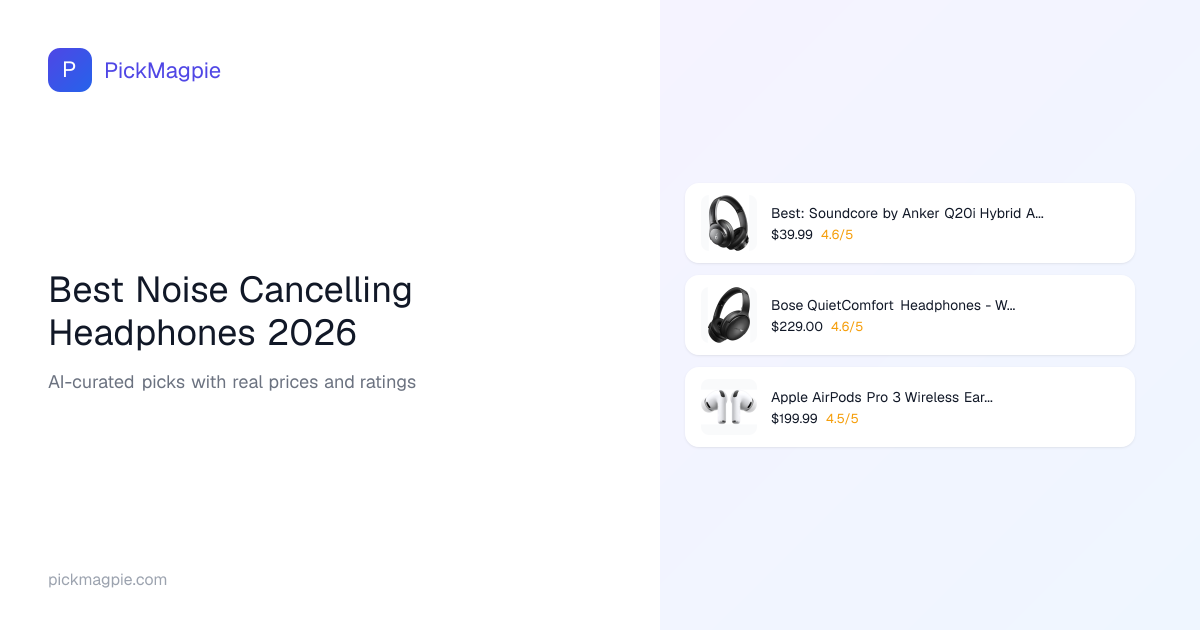
Task: Open the Apple AirPods Pro 3 thumbnail
Action: (x=728, y=407)
